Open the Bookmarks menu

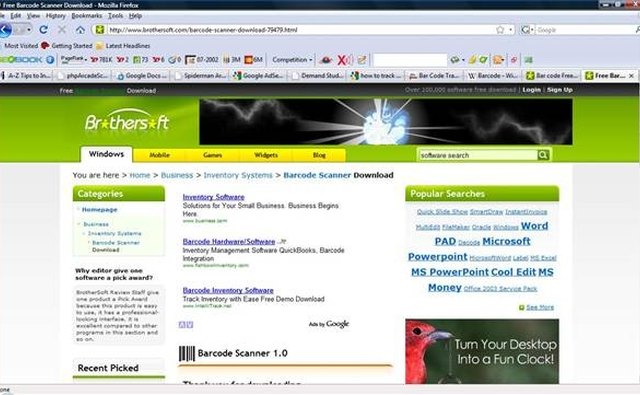(87, 16)
